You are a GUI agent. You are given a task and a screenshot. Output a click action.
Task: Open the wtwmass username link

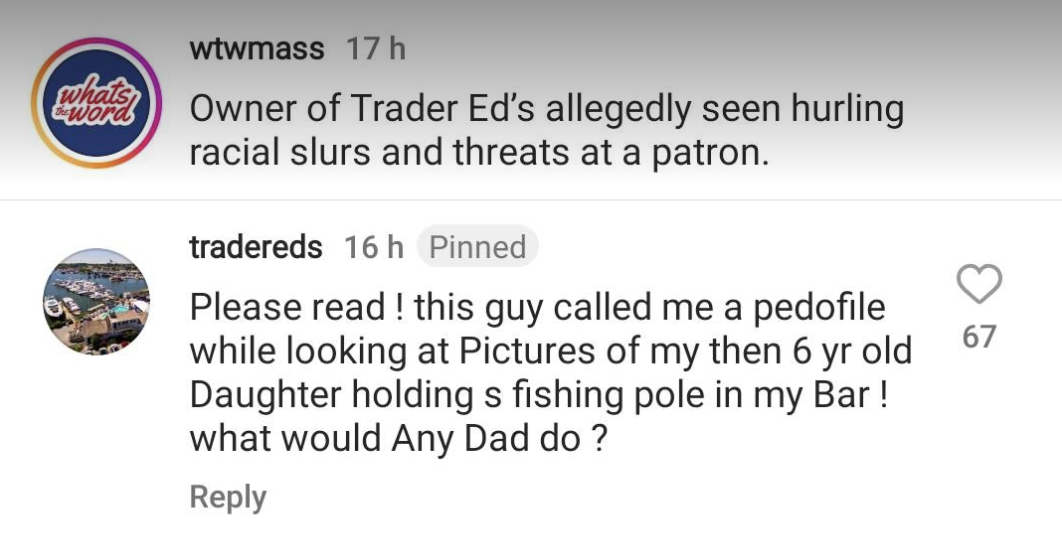tap(257, 49)
